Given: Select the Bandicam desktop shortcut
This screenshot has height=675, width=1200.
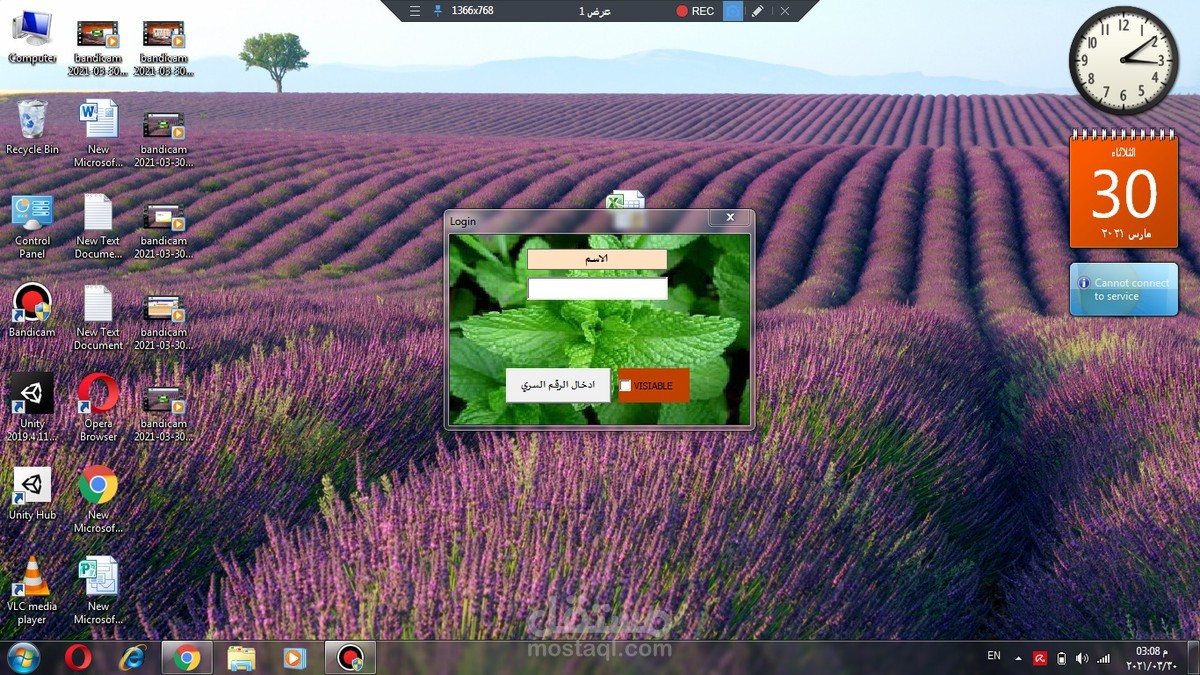Looking at the screenshot, I should coord(33,311).
